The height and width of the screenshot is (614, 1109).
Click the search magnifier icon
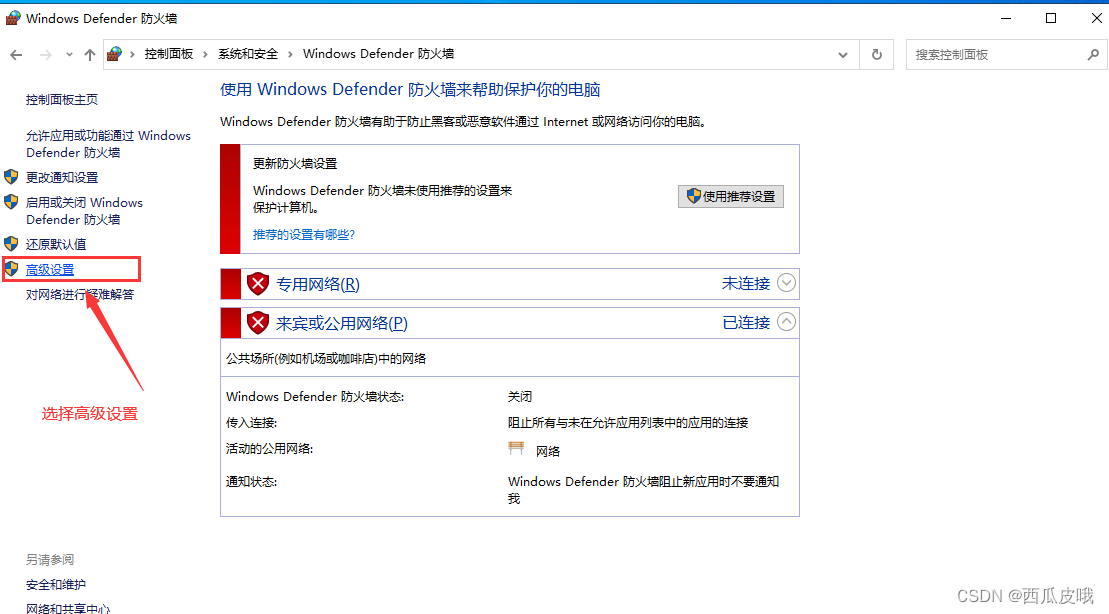[1093, 54]
